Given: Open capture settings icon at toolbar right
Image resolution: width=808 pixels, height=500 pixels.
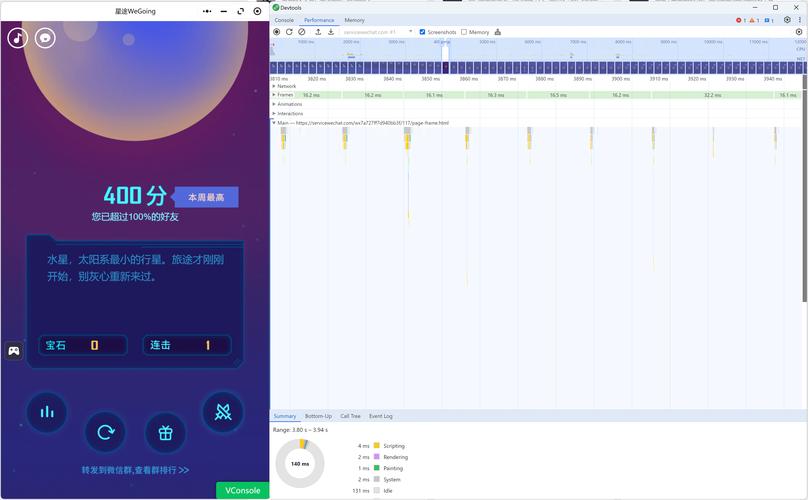Looking at the screenshot, I should [799, 32].
